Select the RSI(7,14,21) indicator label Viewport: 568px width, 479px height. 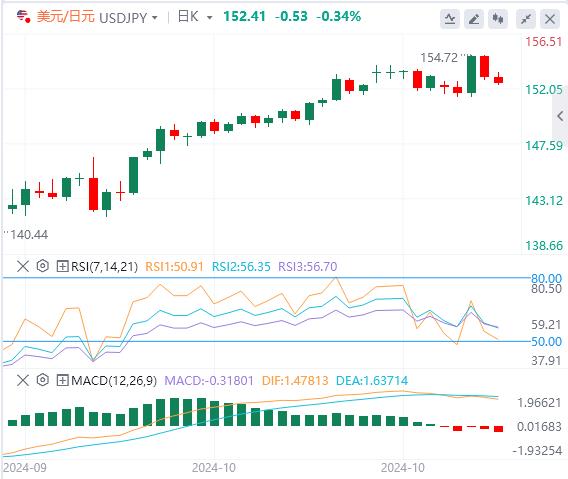(104, 267)
